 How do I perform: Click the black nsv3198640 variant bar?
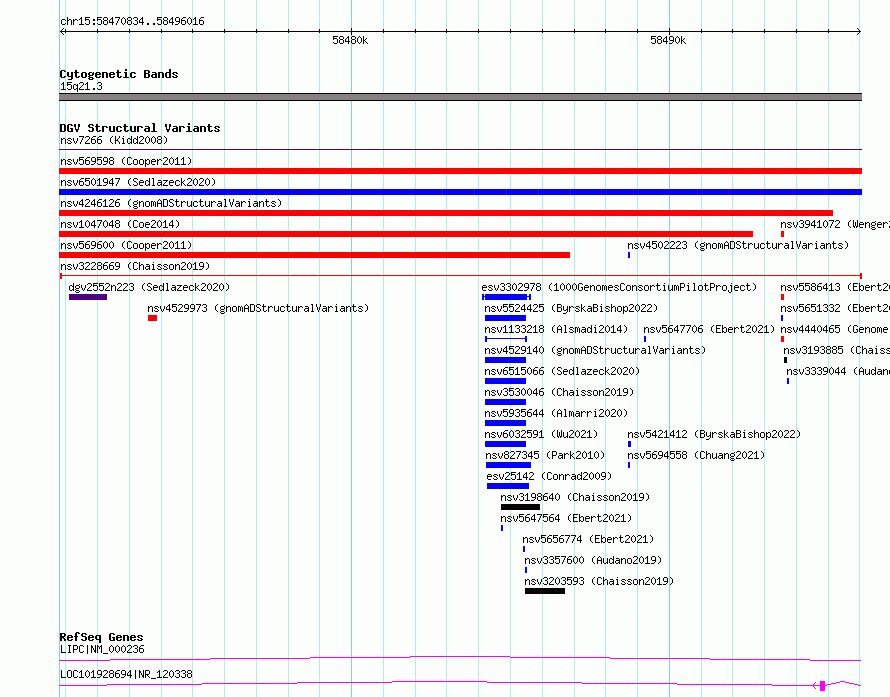click(520, 507)
